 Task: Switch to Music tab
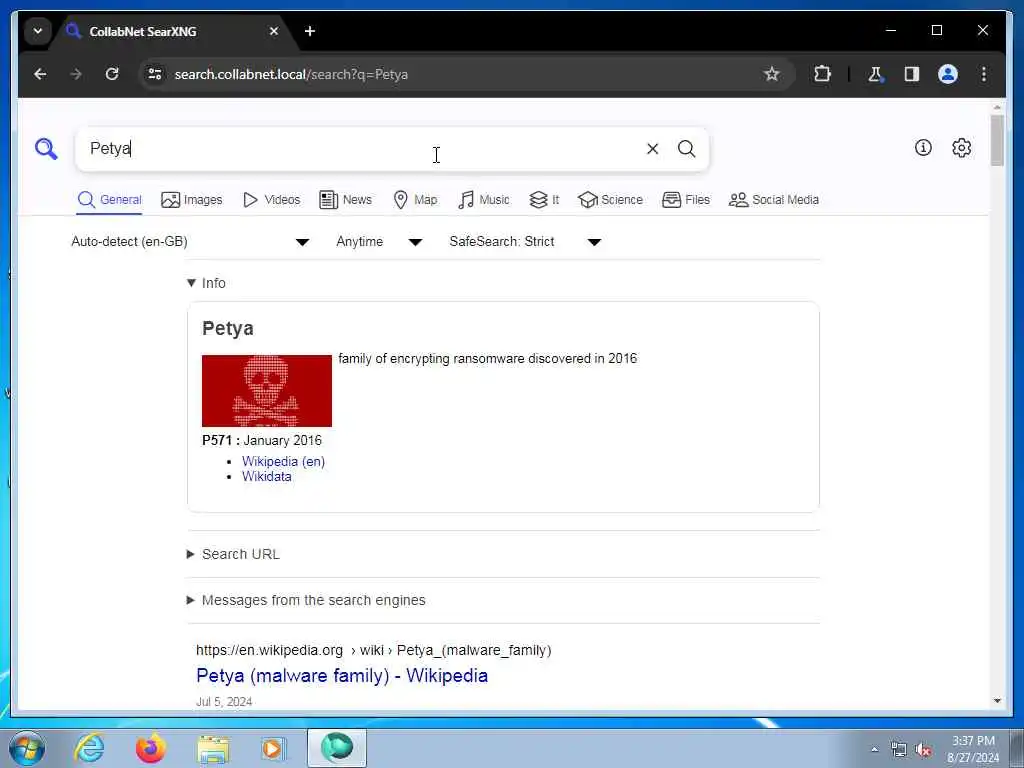[483, 200]
